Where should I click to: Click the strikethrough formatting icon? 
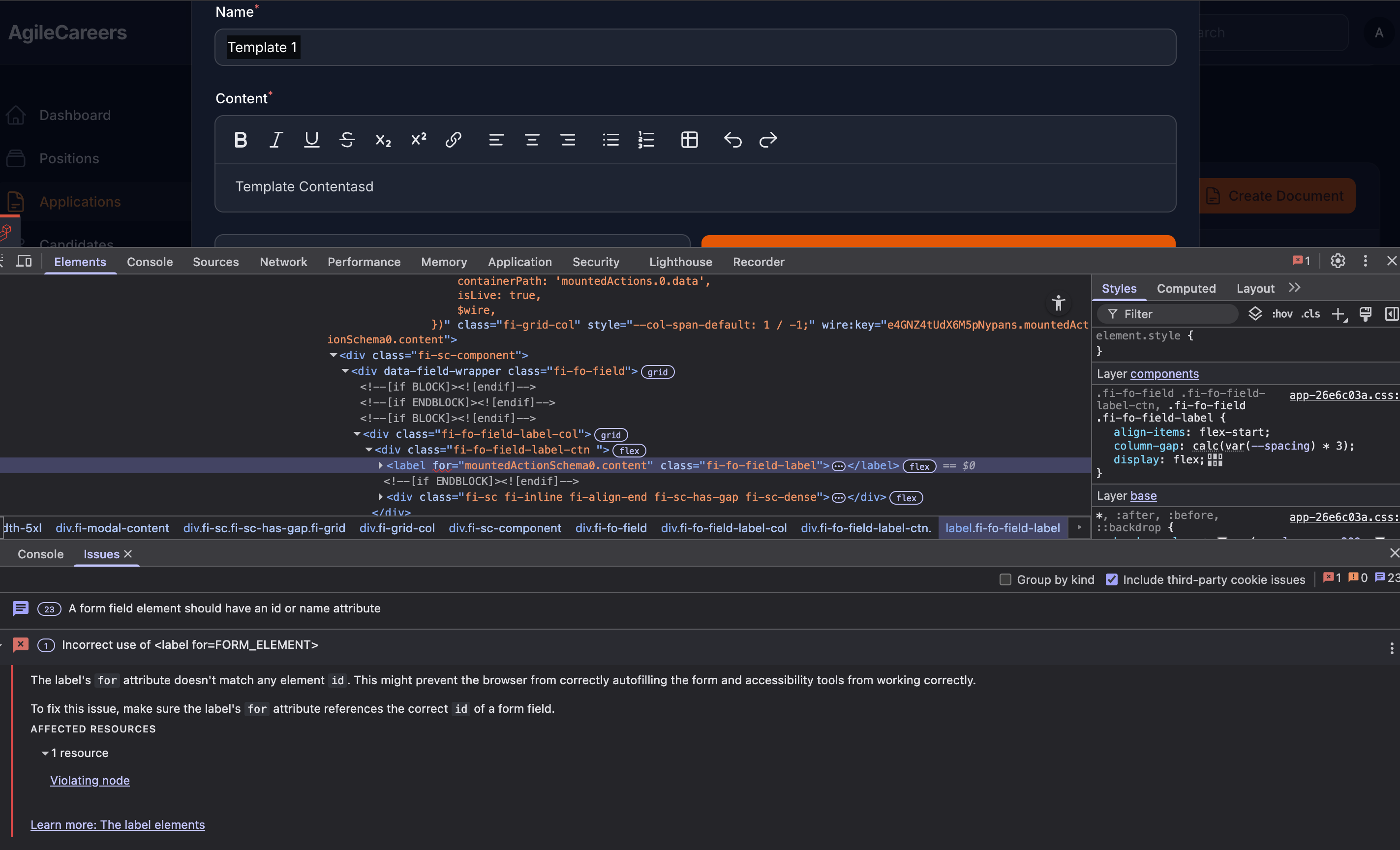point(347,140)
